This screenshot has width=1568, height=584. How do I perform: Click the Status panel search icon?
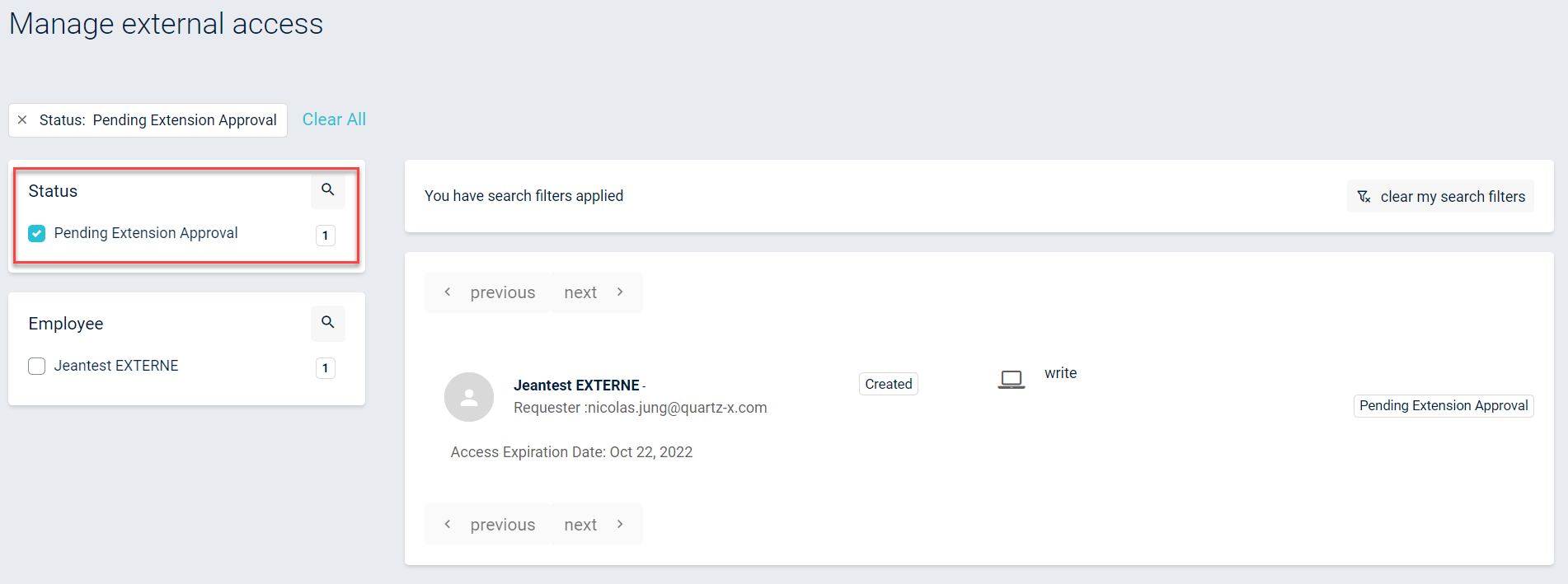[327, 190]
